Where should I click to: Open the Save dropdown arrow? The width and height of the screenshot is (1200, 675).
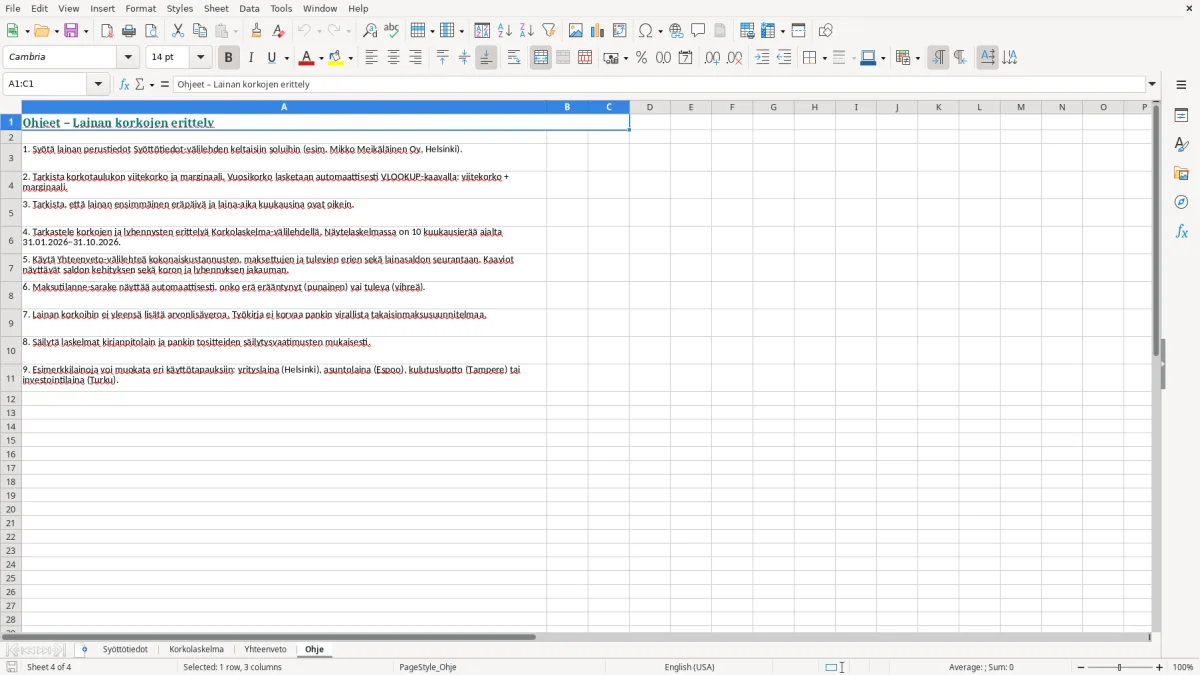pos(85,31)
